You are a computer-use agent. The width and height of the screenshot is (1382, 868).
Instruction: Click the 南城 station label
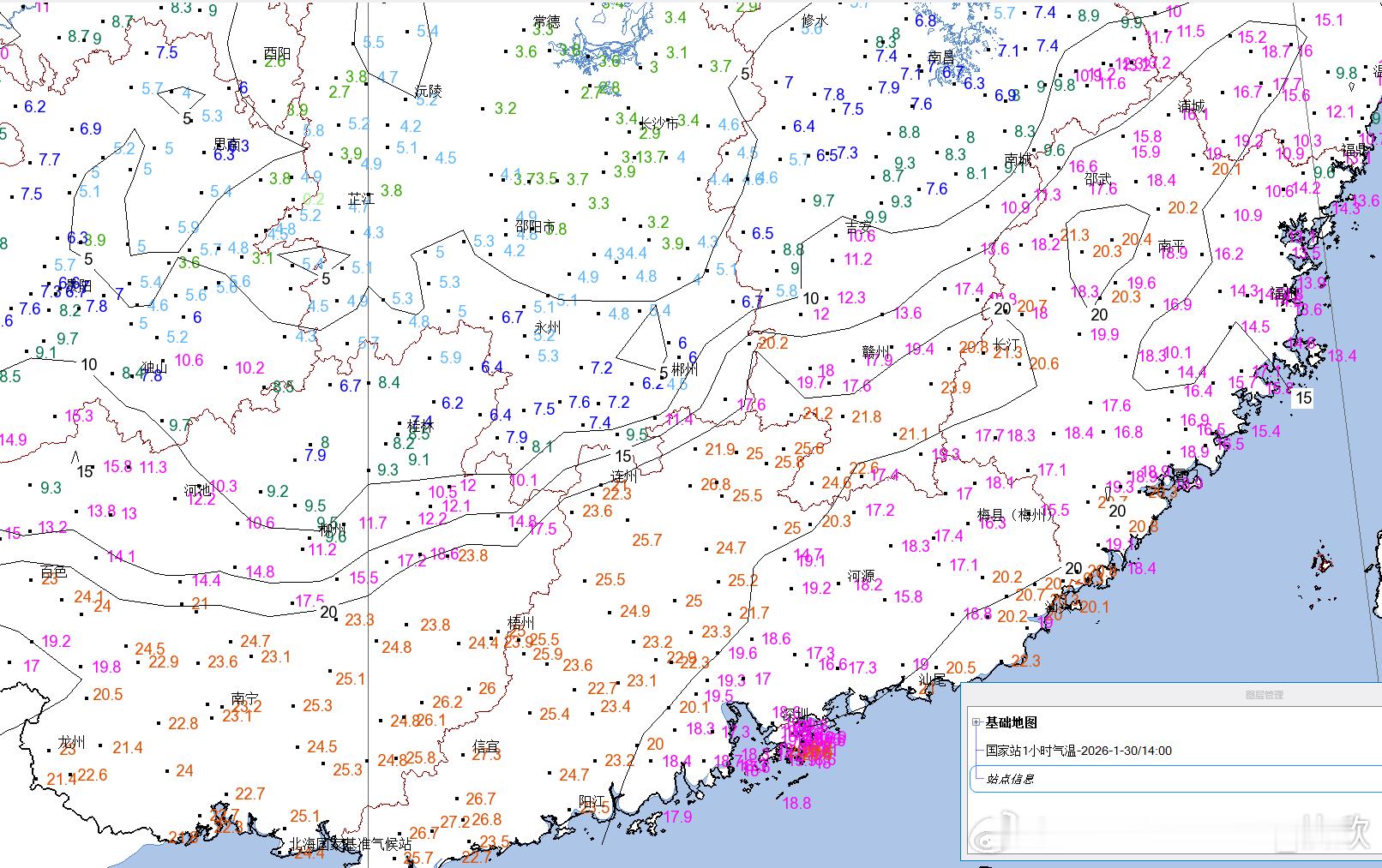pos(1018,159)
